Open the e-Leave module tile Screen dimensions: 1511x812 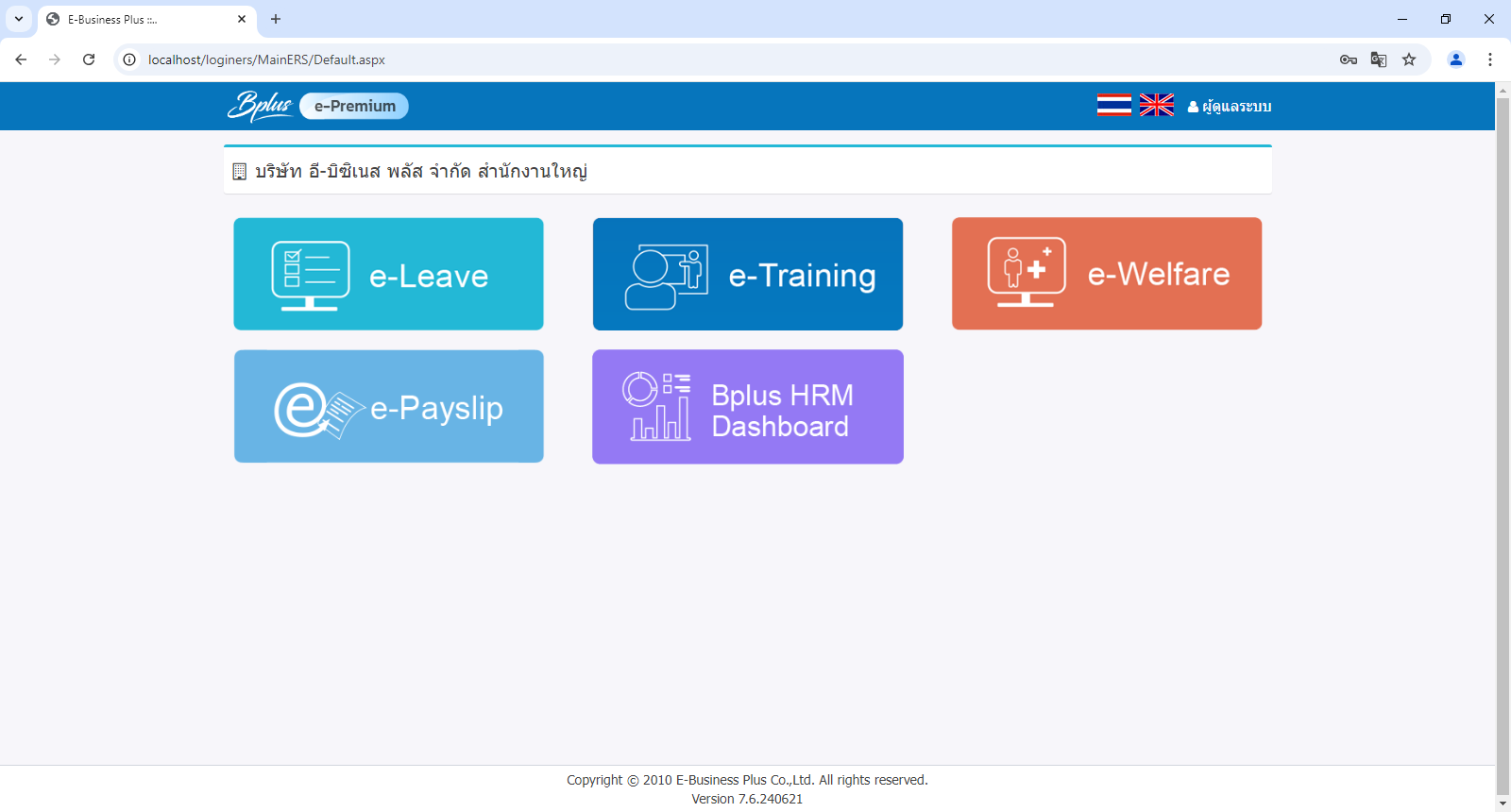click(x=388, y=274)
